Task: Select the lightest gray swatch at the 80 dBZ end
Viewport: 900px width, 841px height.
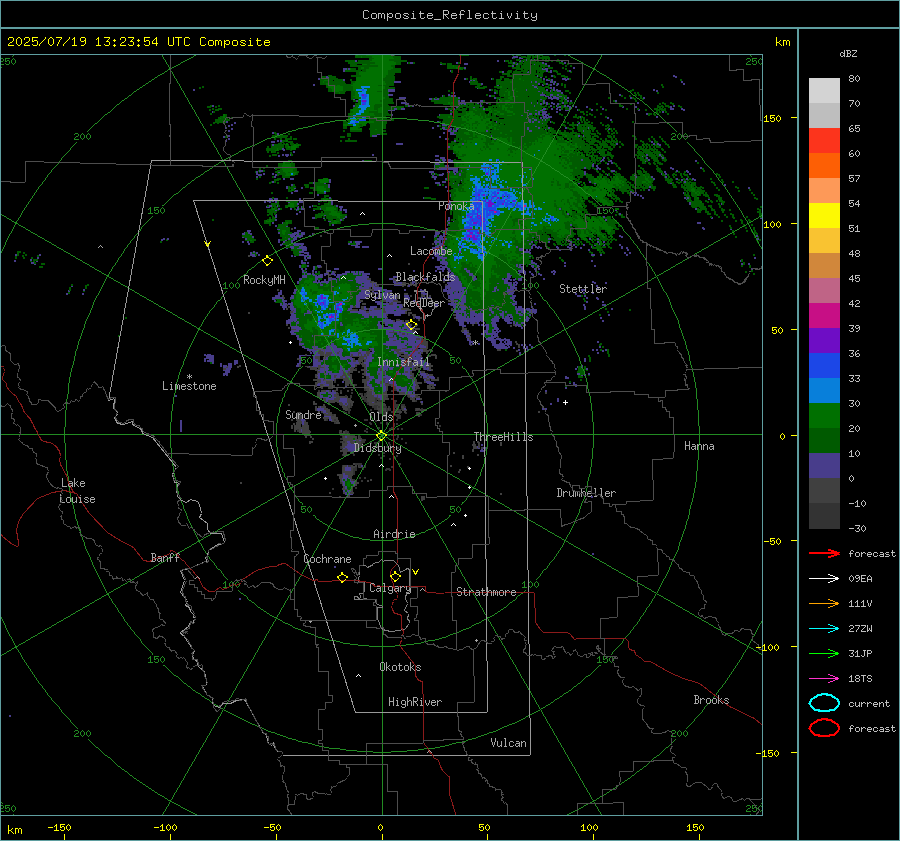Action: click(x=824, y=90)
